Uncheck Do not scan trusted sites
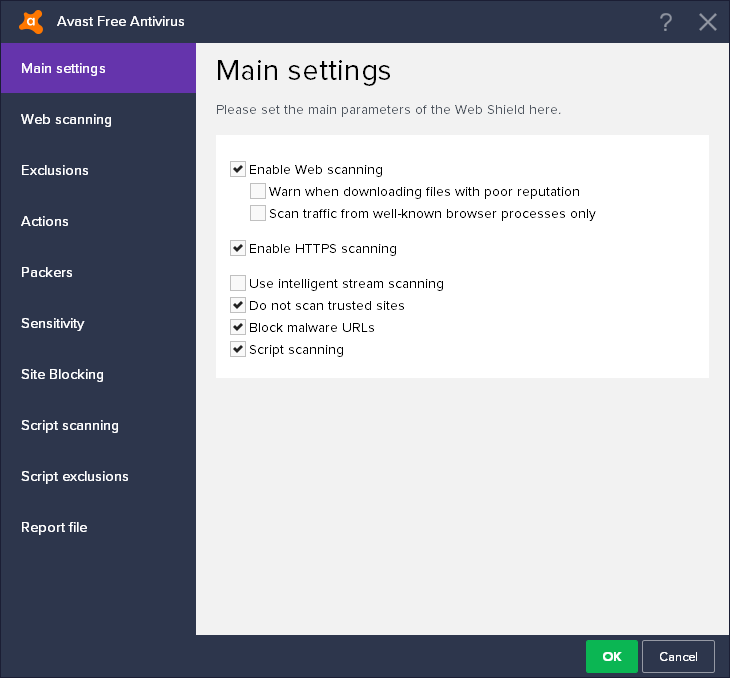This screenshot has width=730, height=678. (238, 305)
